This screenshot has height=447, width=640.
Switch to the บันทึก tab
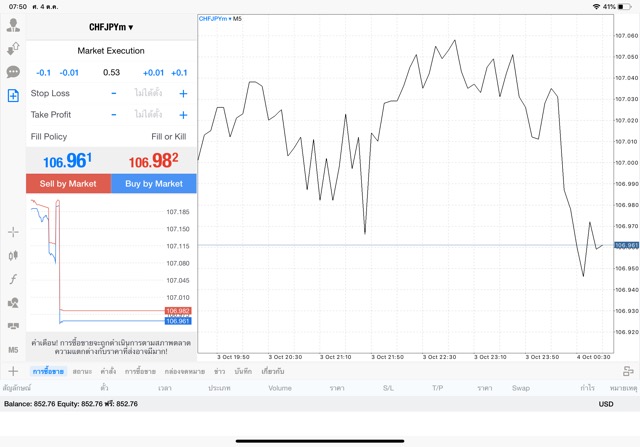point(242,371)
